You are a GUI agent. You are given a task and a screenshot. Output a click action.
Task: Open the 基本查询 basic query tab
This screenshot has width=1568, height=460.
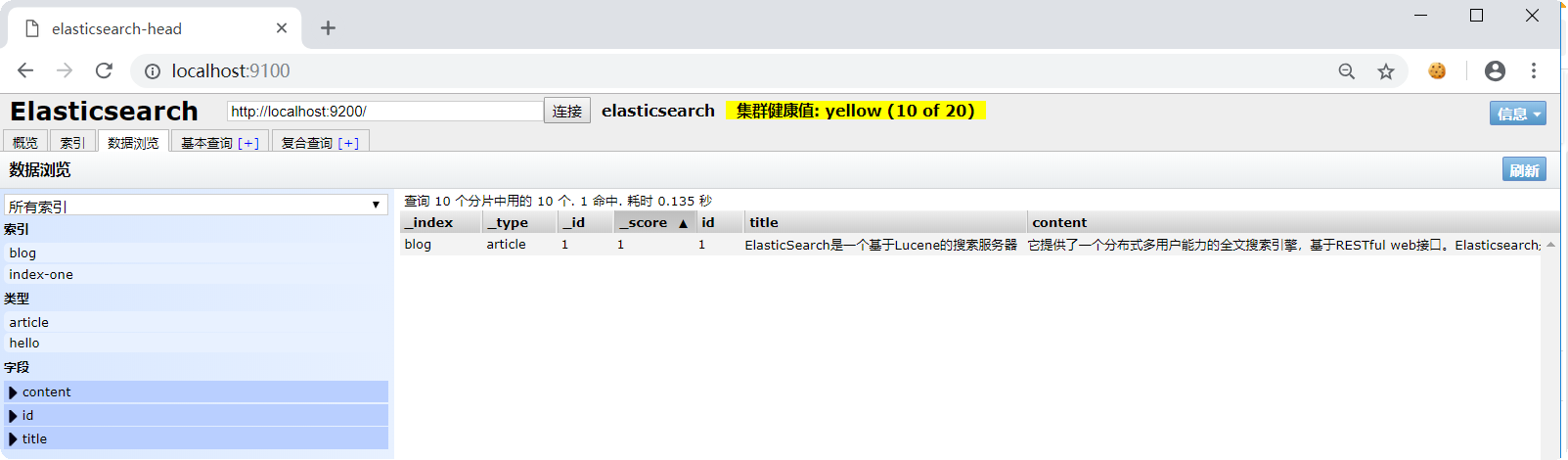click(206, 143)
